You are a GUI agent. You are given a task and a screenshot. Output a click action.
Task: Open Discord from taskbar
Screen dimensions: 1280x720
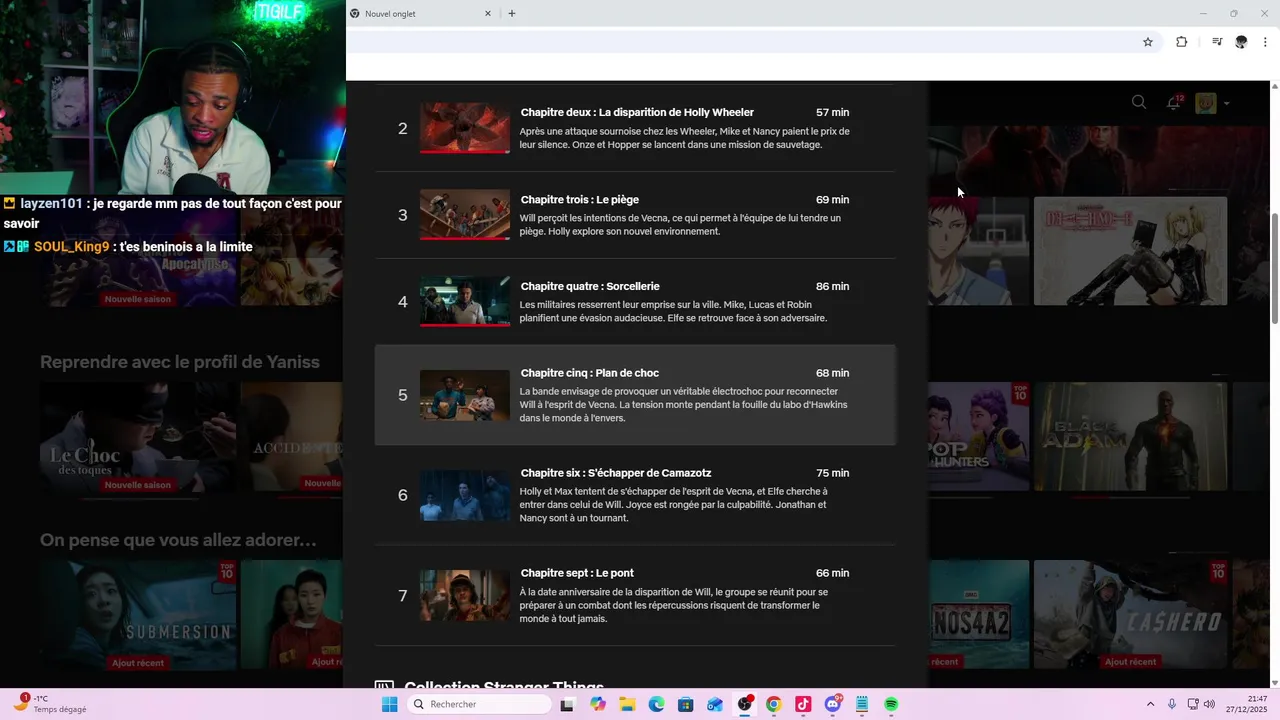tap(833, 704)
